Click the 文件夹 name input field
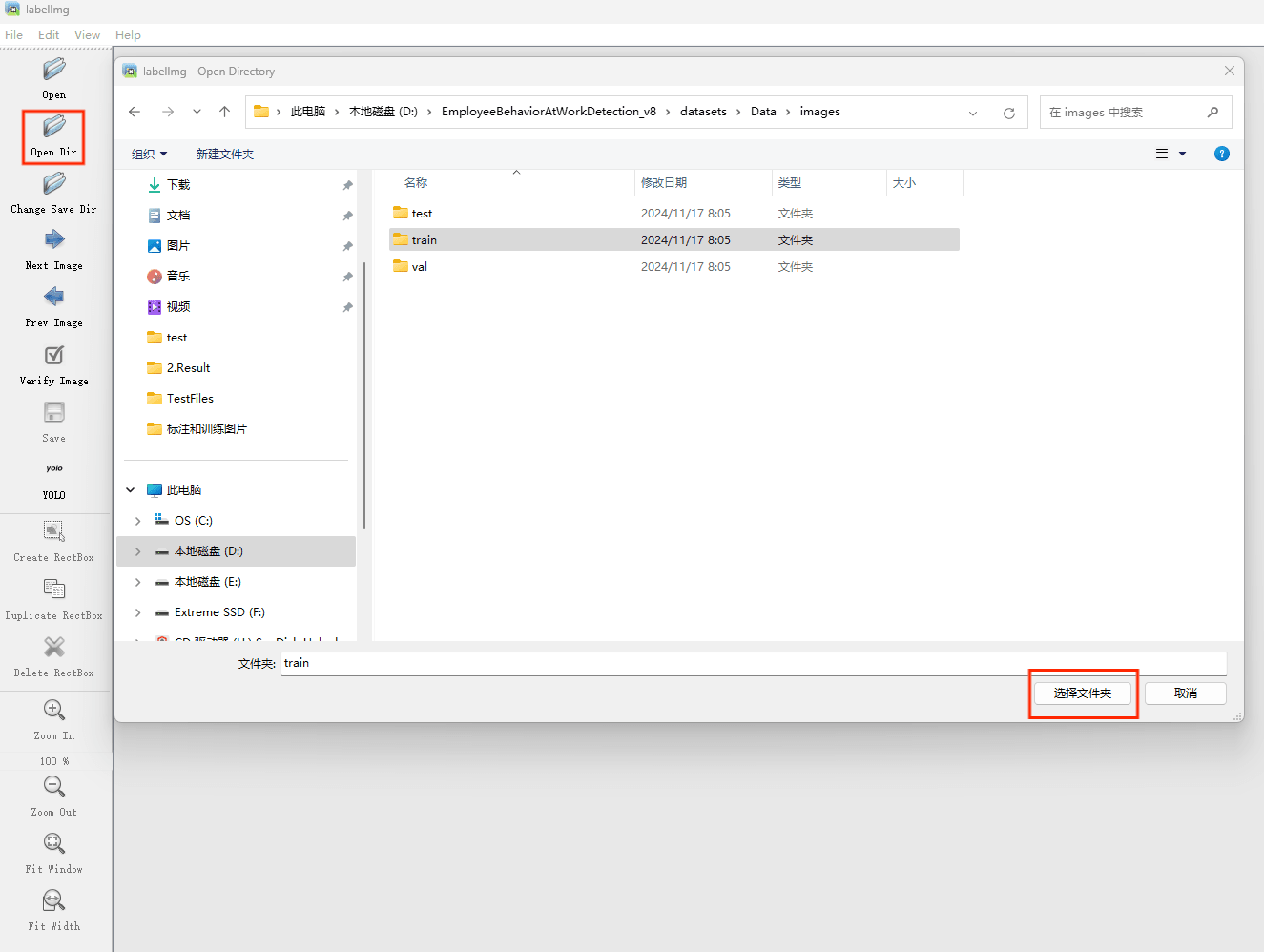 point(754,664)
